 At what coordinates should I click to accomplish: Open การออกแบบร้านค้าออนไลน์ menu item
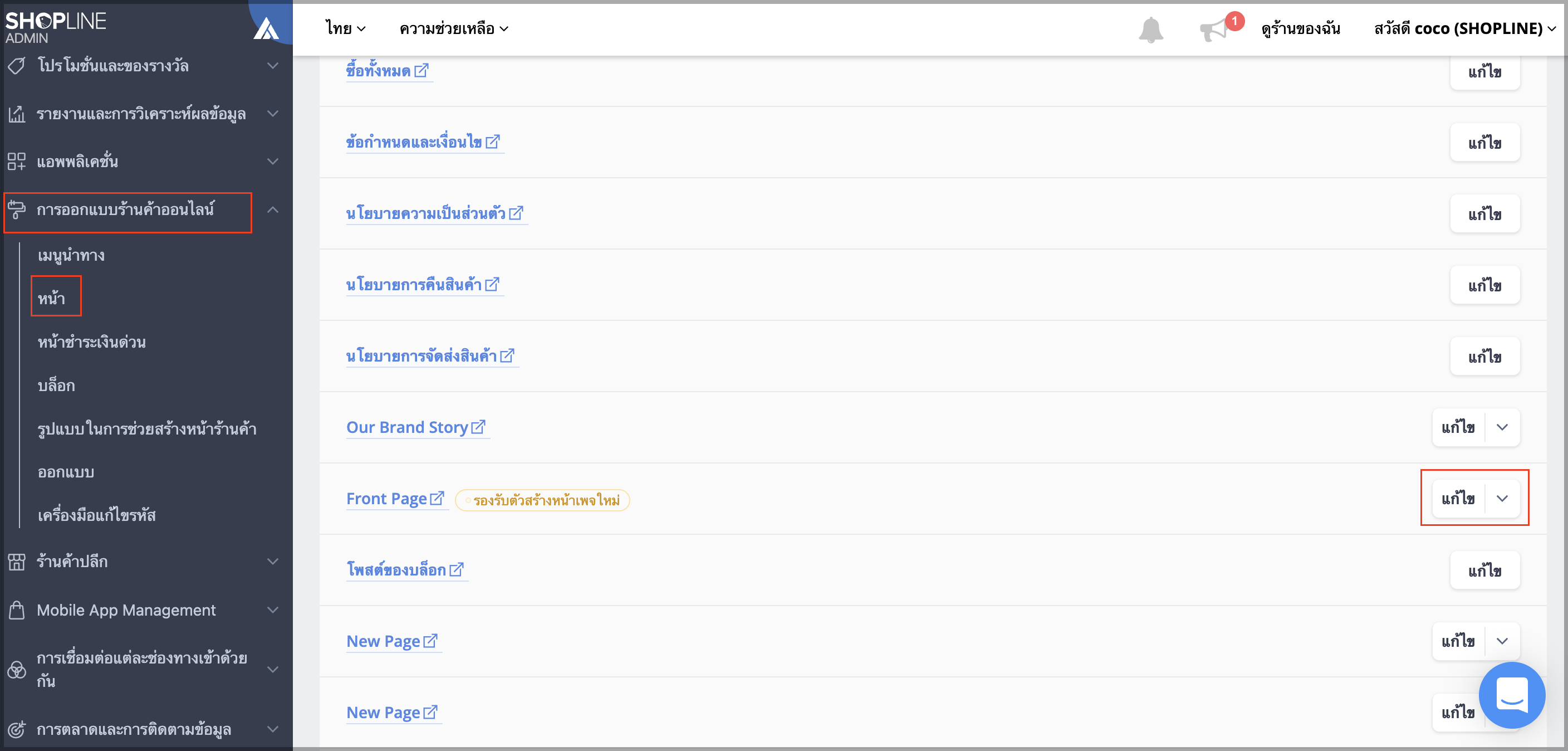125,209
